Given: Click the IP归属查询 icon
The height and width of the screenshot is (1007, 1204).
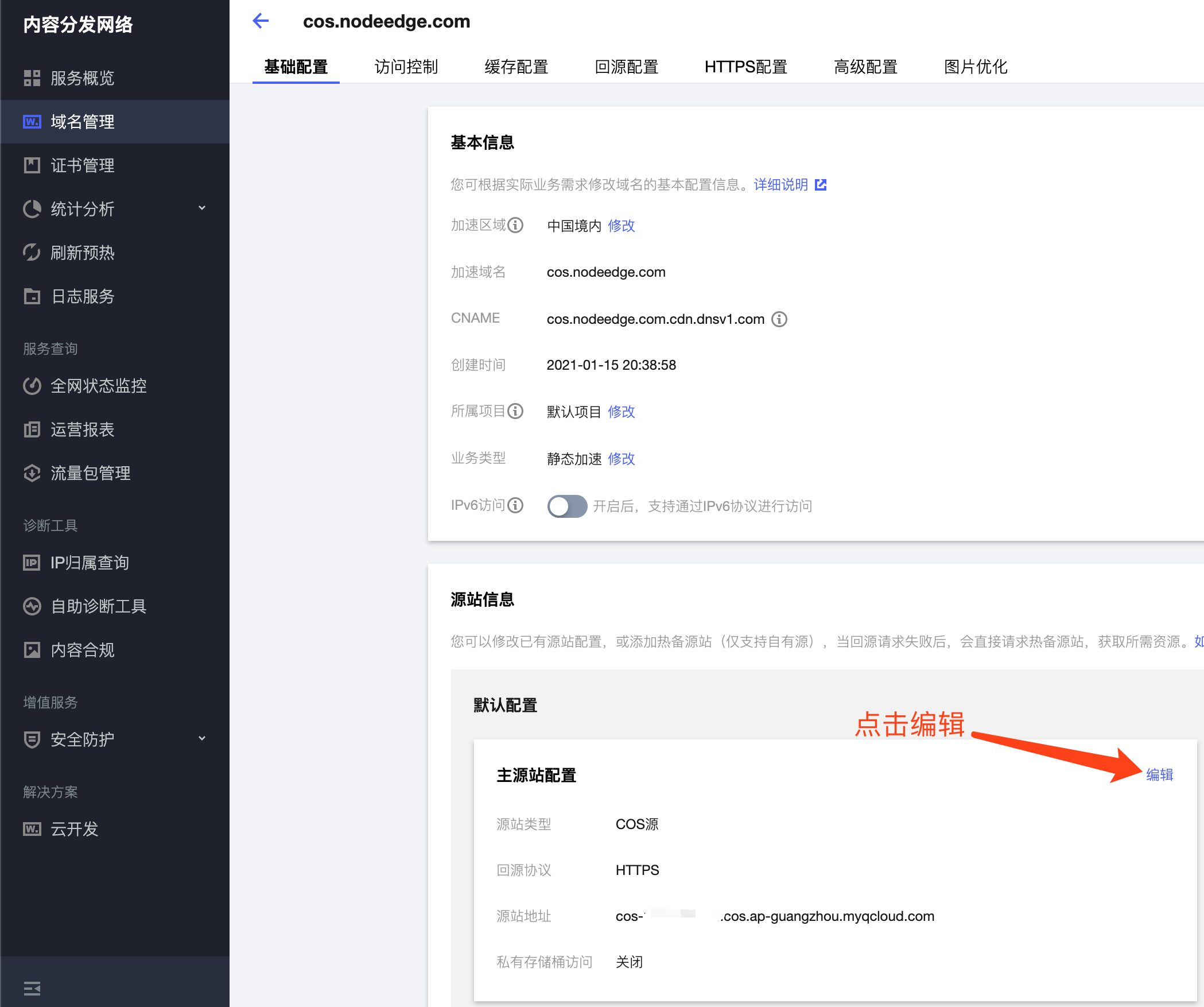Looking at the screenshot, I should point(32,563).
